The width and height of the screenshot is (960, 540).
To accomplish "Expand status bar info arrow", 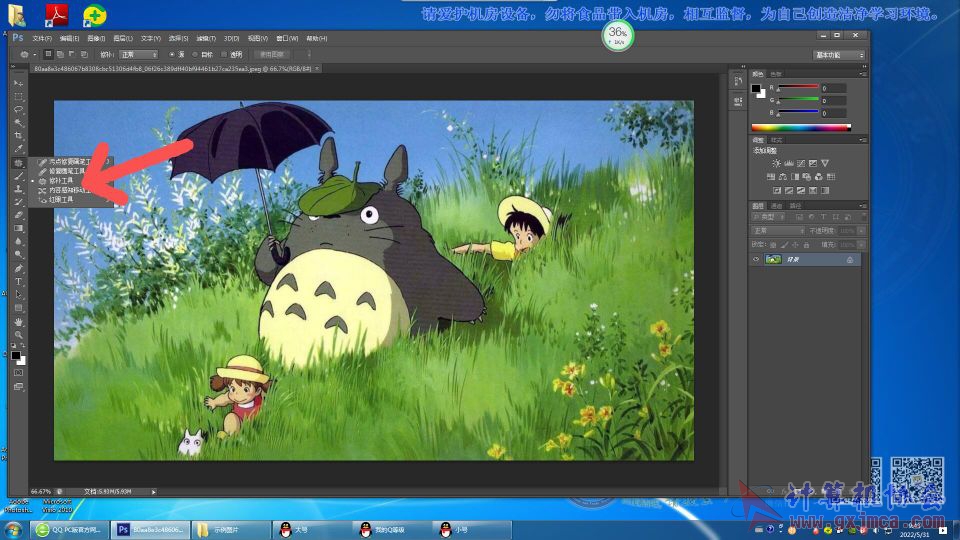I will pos(154,492).
